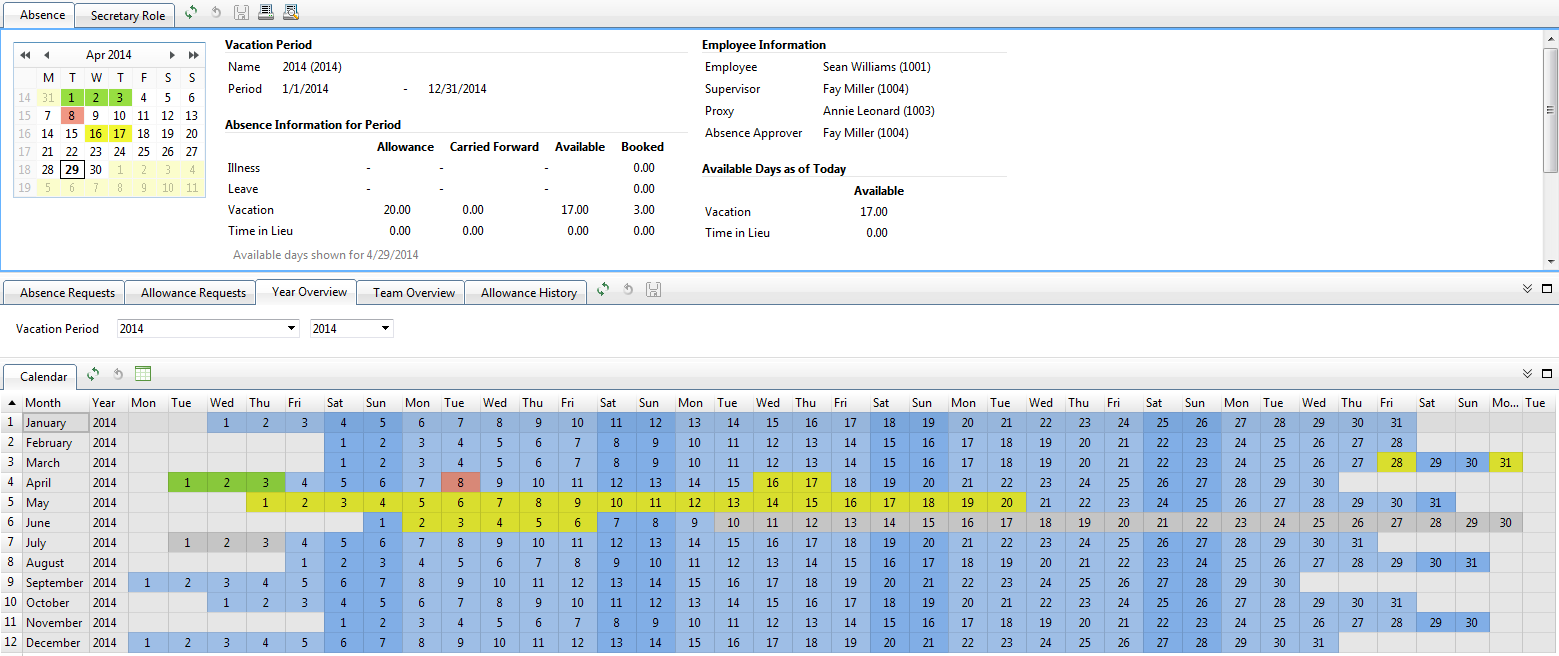Switch to the Secretary Role tab
The height and width of the screenshot is (656, 1559).
[127, 16]
